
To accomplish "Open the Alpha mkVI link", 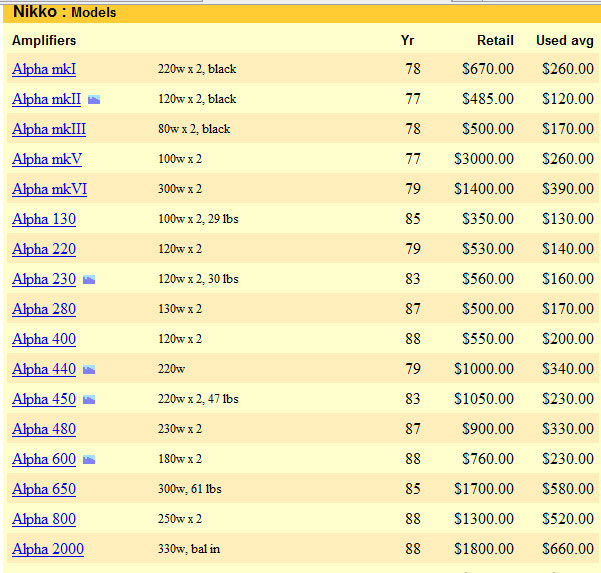I will tap(49, 189).
